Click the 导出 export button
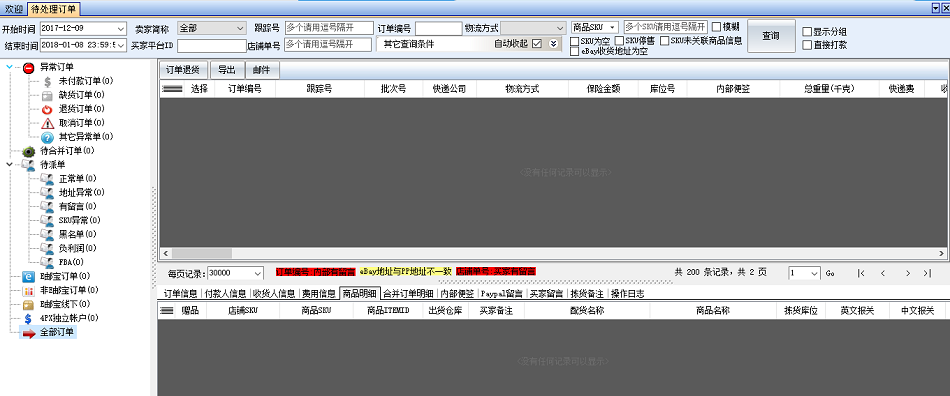This screenshot has width=950, height=396. (227, 70)
